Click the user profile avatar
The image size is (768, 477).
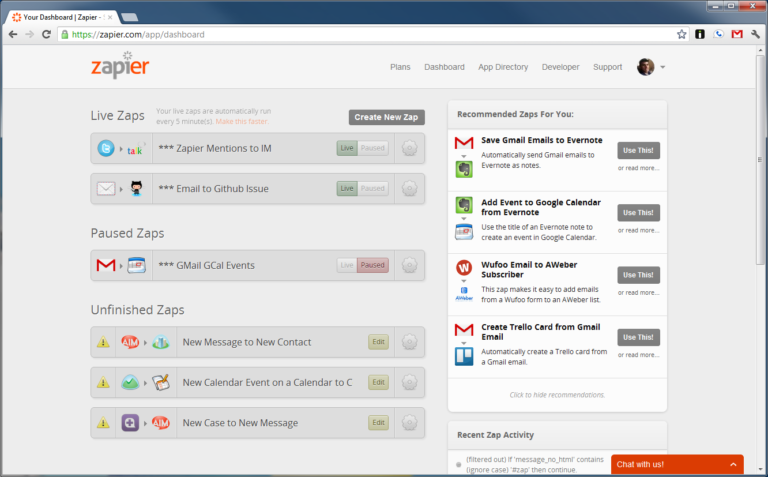point(646,67)
